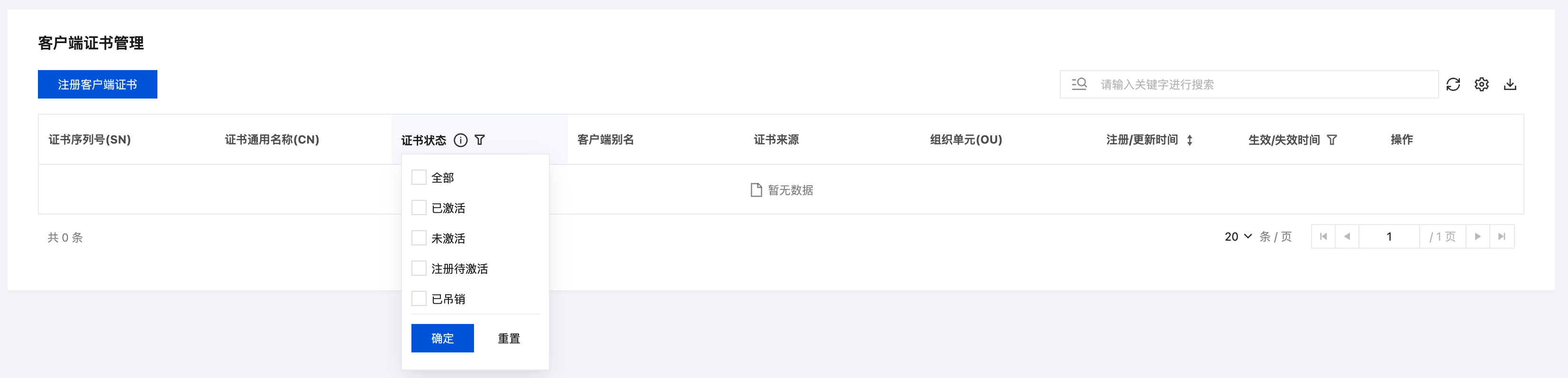Check the 全部 filter option
This screenshot has height=378, width=1568.
419,177
